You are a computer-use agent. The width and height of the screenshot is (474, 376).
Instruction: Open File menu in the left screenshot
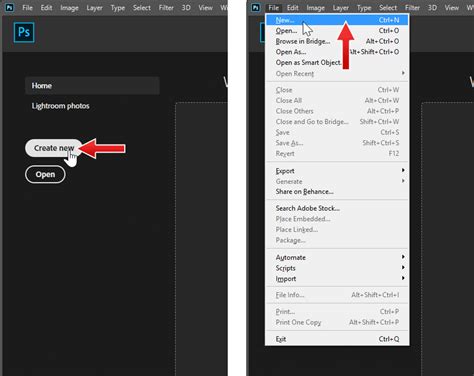tap(27, 7)
